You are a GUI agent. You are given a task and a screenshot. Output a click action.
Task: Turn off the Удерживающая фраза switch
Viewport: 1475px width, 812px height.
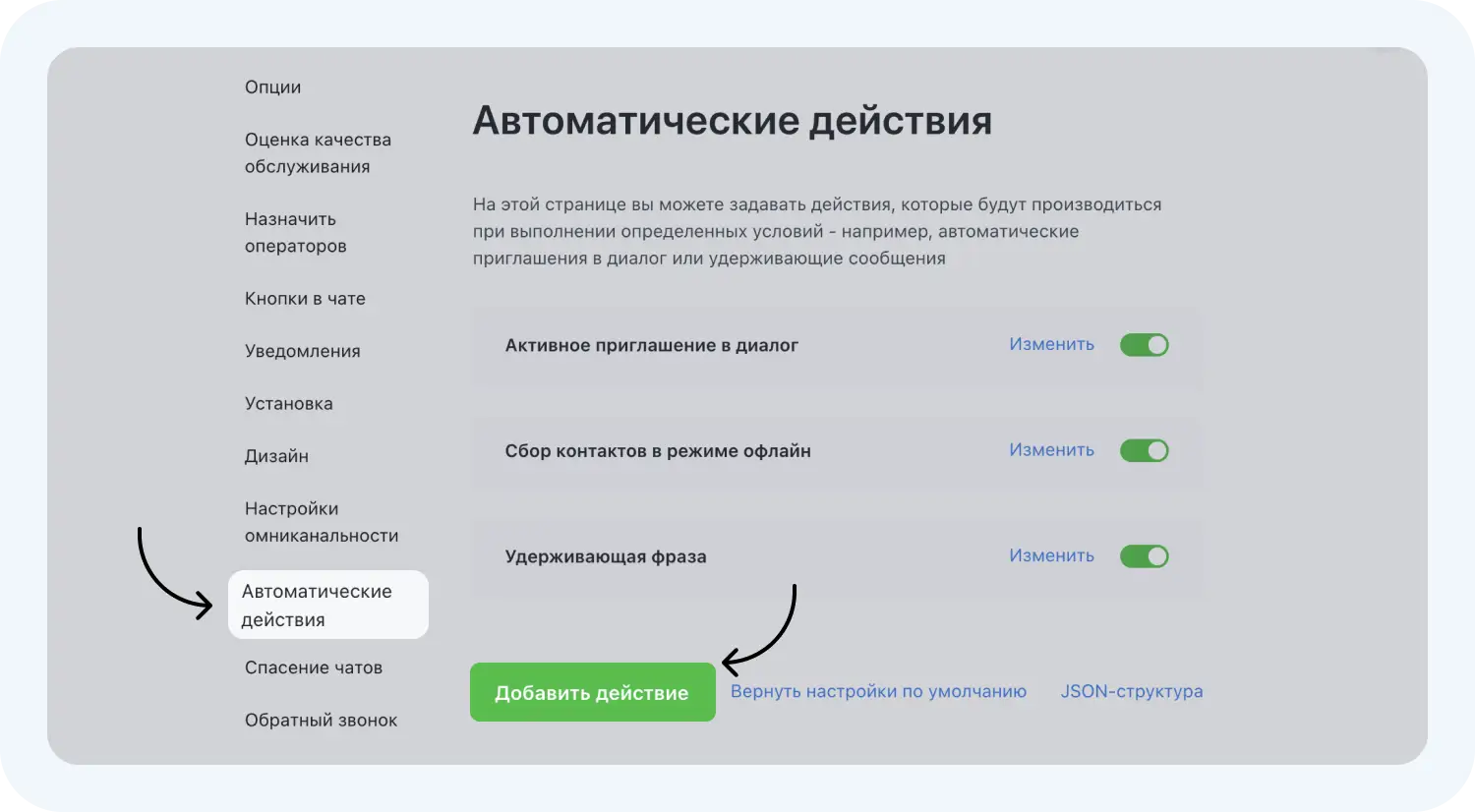[x=1144, y=555]
